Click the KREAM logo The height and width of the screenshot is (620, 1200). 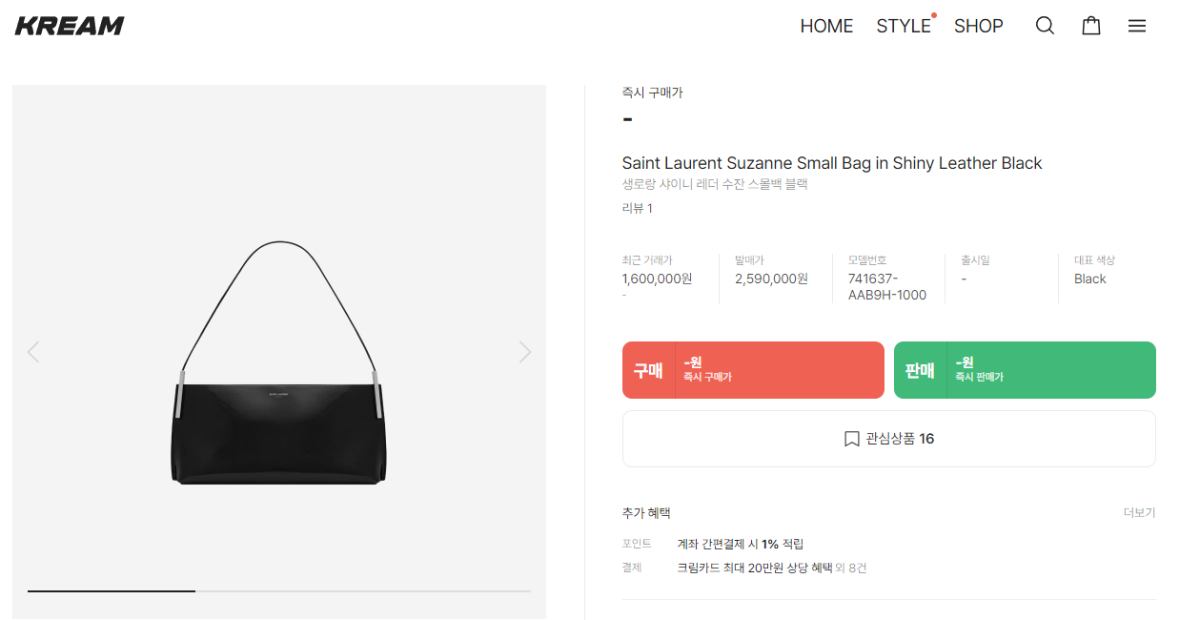pos(70,26)
